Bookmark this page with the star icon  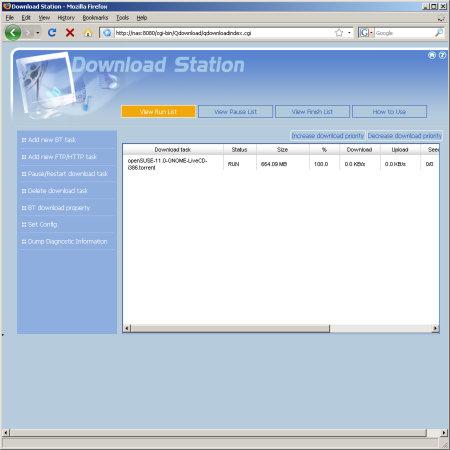pyautogui.click(x=339, y=33)
